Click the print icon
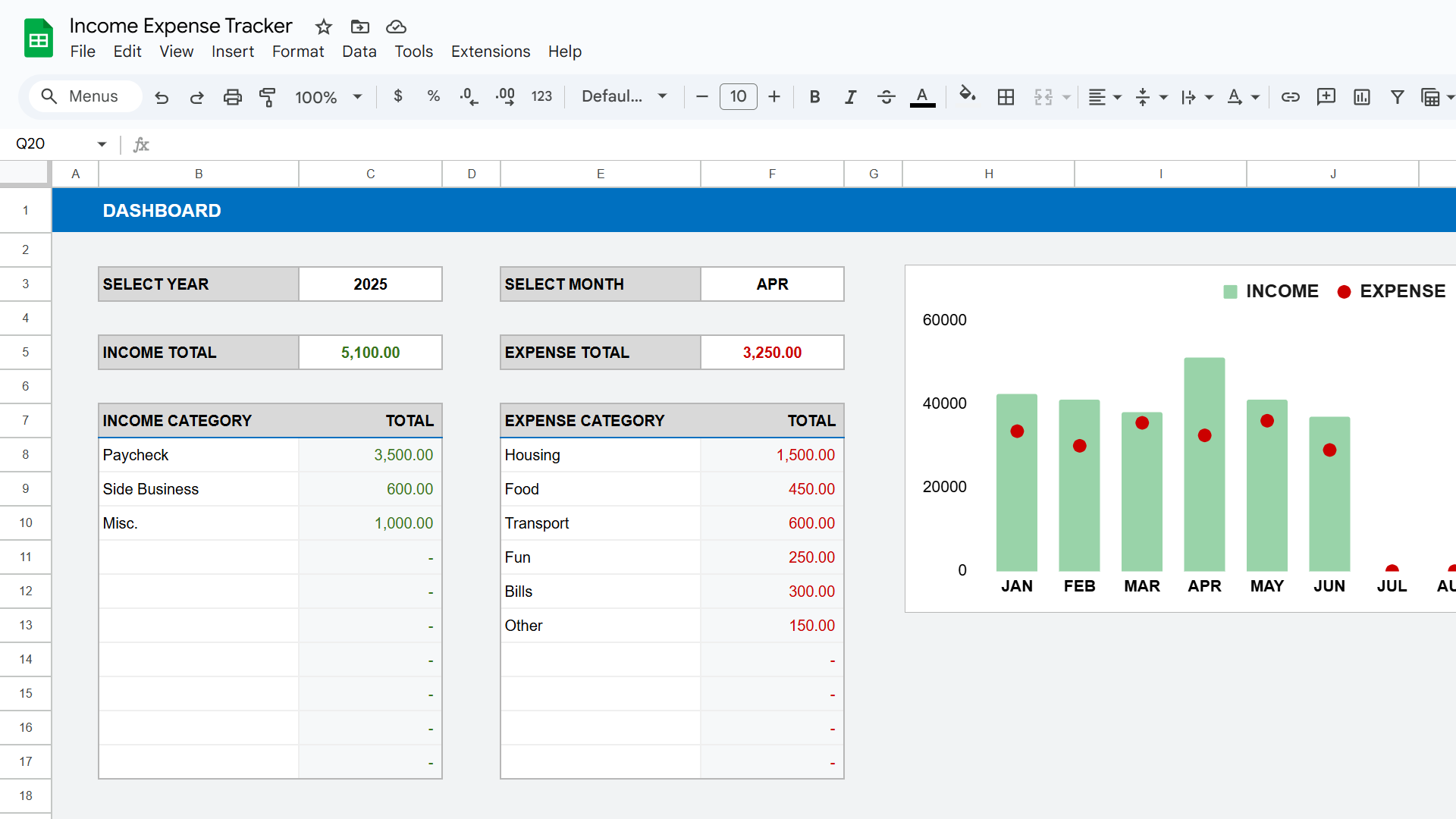The width and height of the screenshot is (1456, 819). (x=232, y=97)
